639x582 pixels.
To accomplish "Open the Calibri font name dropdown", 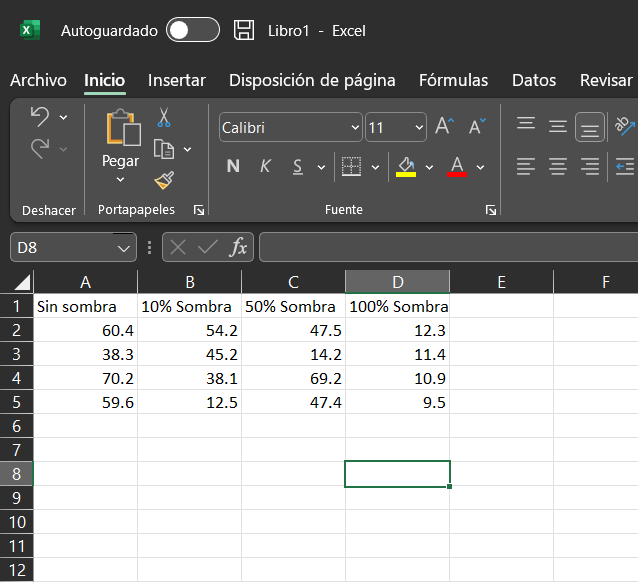I will (356, 128).
